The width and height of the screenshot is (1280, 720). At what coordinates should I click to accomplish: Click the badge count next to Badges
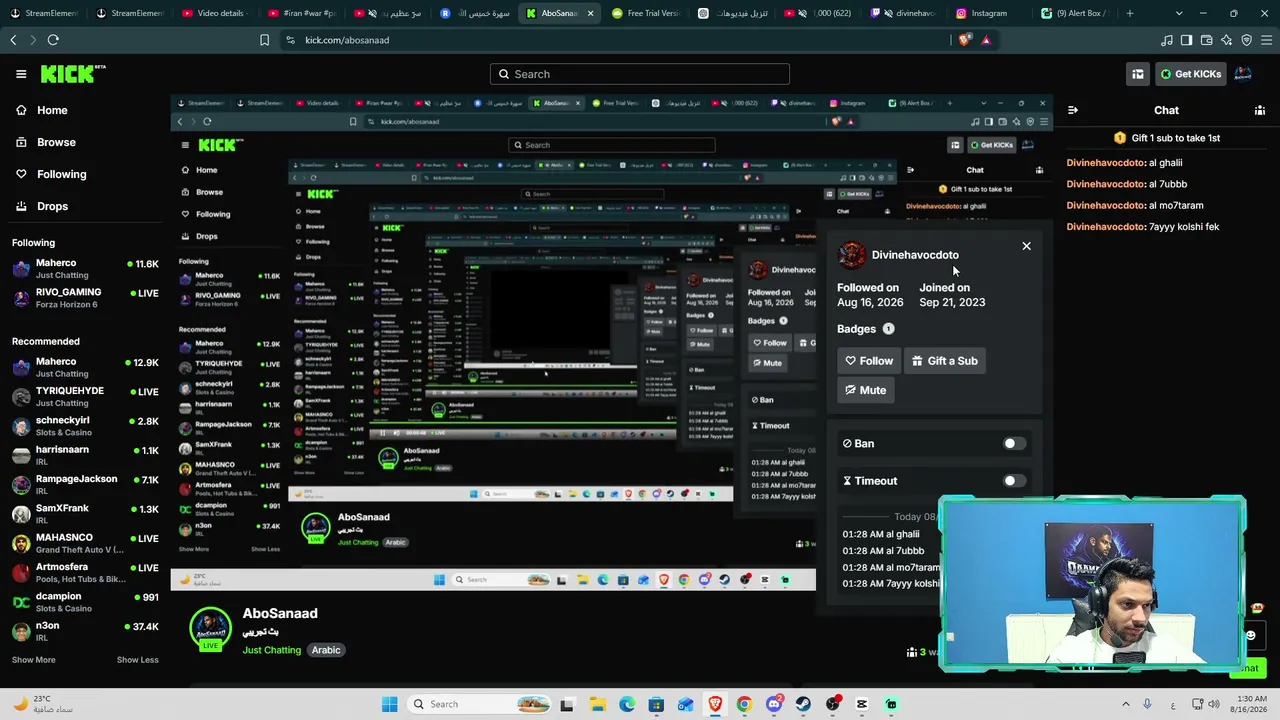coord(888,329)
